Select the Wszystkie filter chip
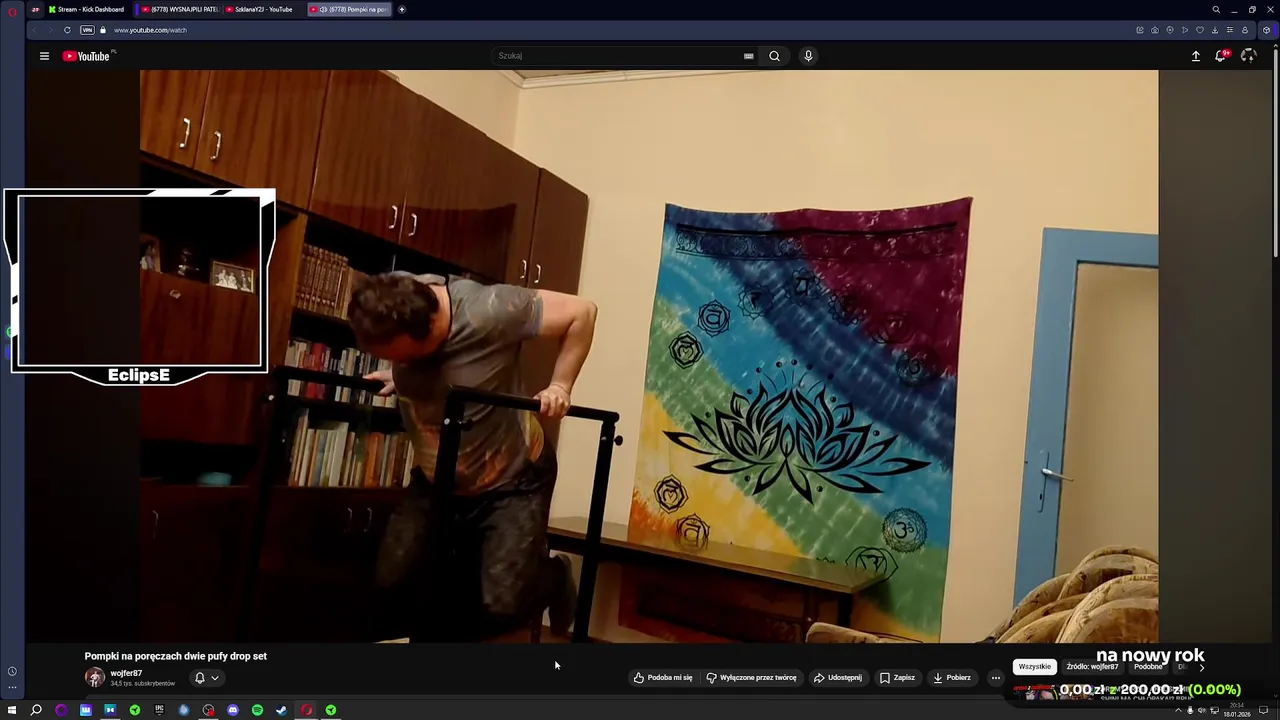The image size is (1280, 720). point(1035,667)
